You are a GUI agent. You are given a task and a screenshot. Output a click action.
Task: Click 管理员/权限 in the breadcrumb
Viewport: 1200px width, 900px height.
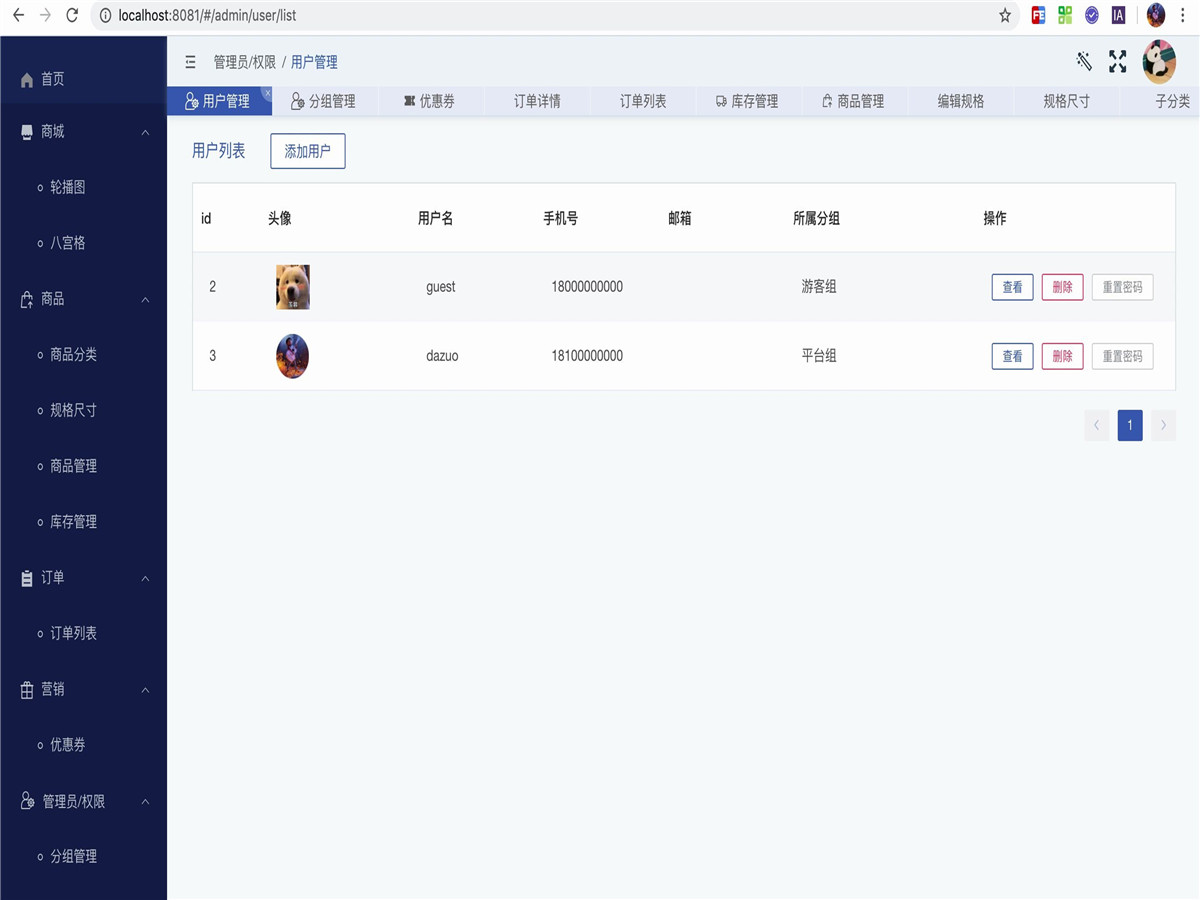coord(245,62)
